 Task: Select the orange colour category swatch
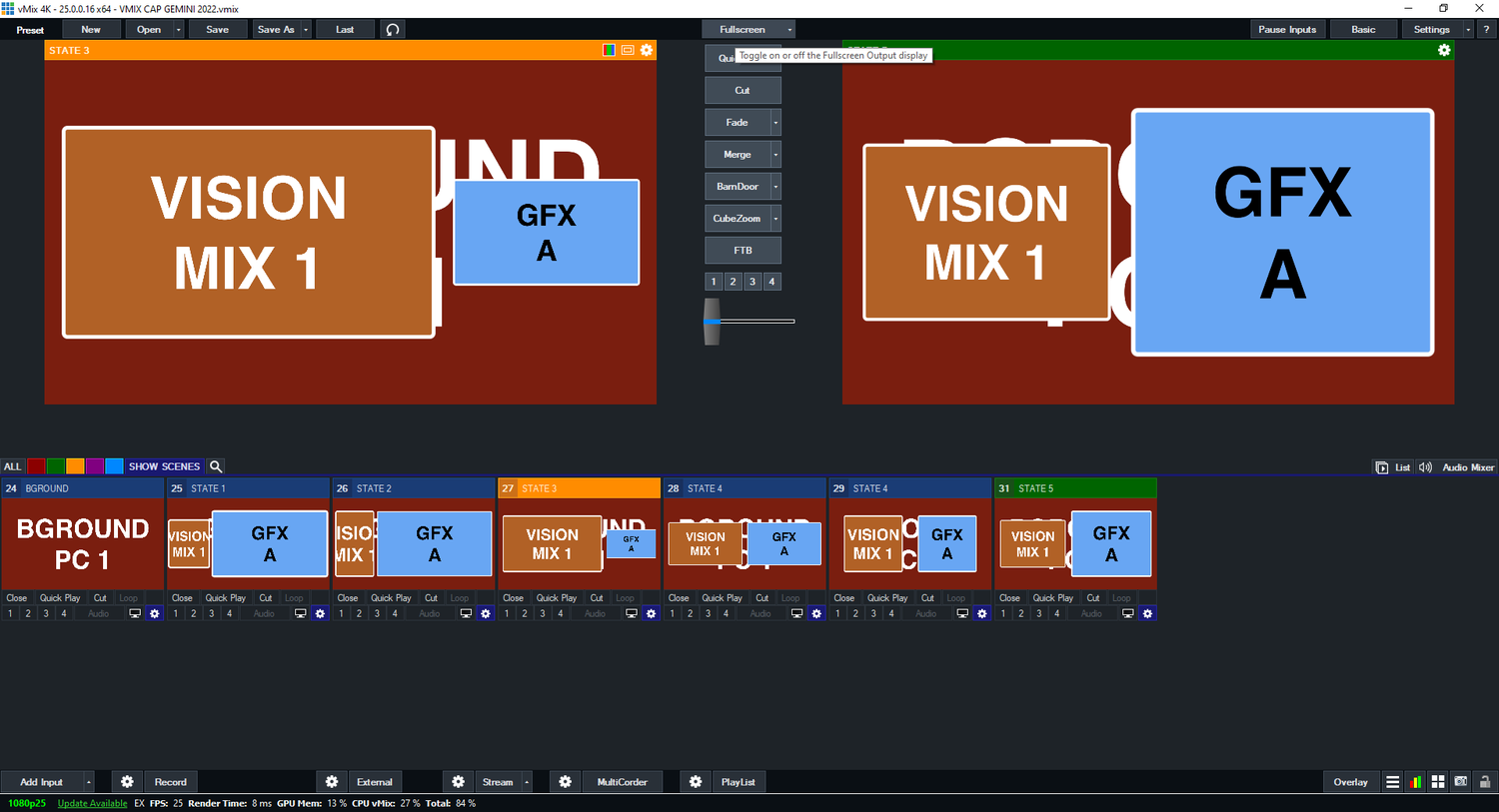pyautogui.click(x=75, y=466)
